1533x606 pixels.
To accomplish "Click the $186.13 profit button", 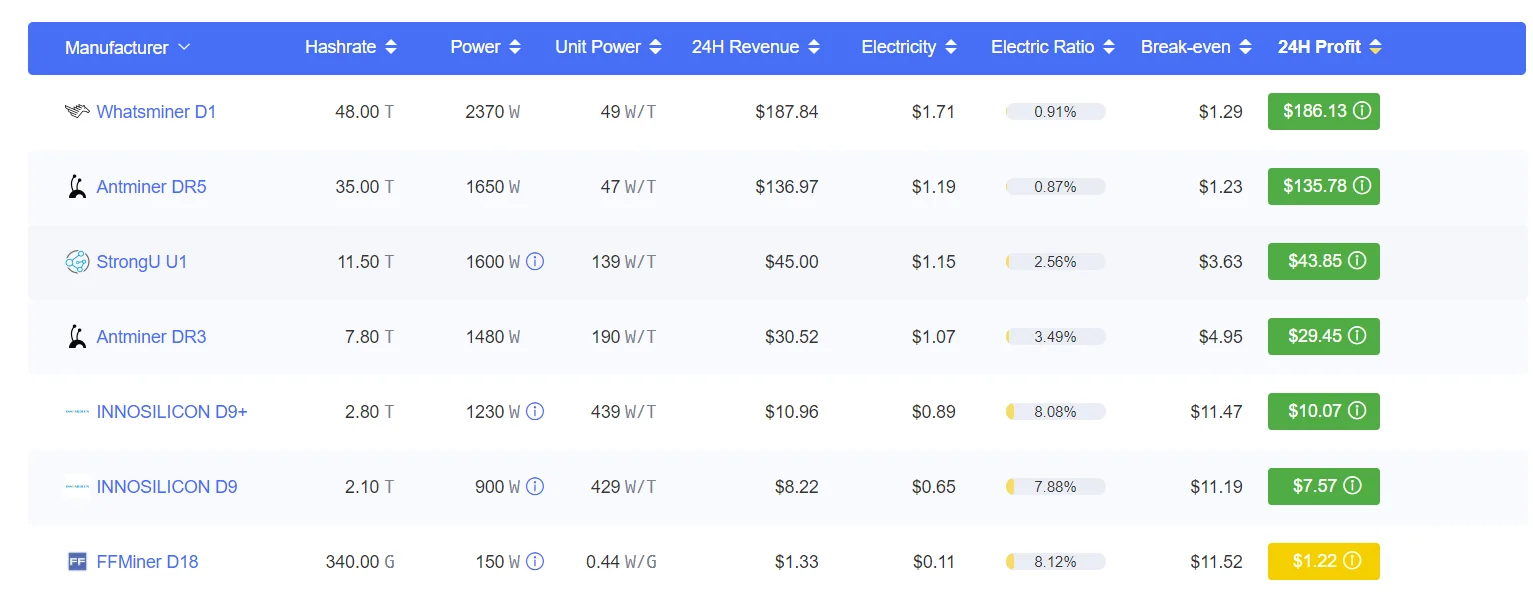I will (x=1323, y=112).
